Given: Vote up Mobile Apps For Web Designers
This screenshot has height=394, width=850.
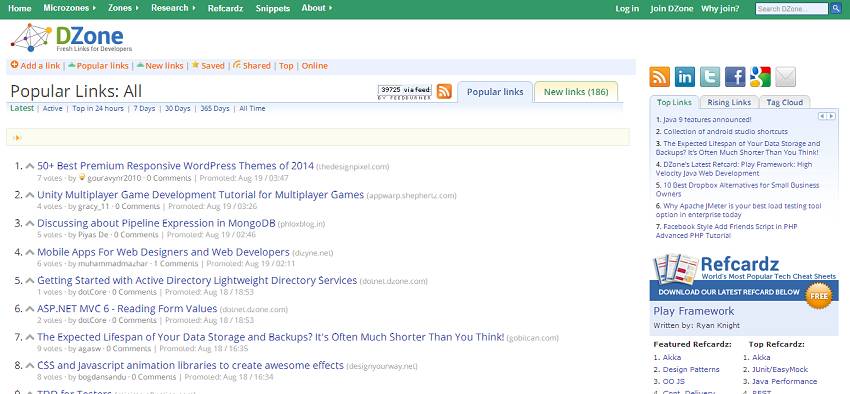Looking at the screenshot, I should pos(30,252).
